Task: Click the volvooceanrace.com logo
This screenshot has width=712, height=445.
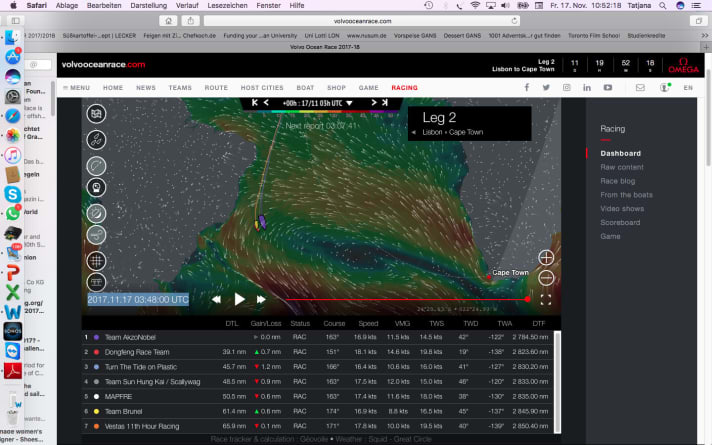Action: [x=104, y=64]
